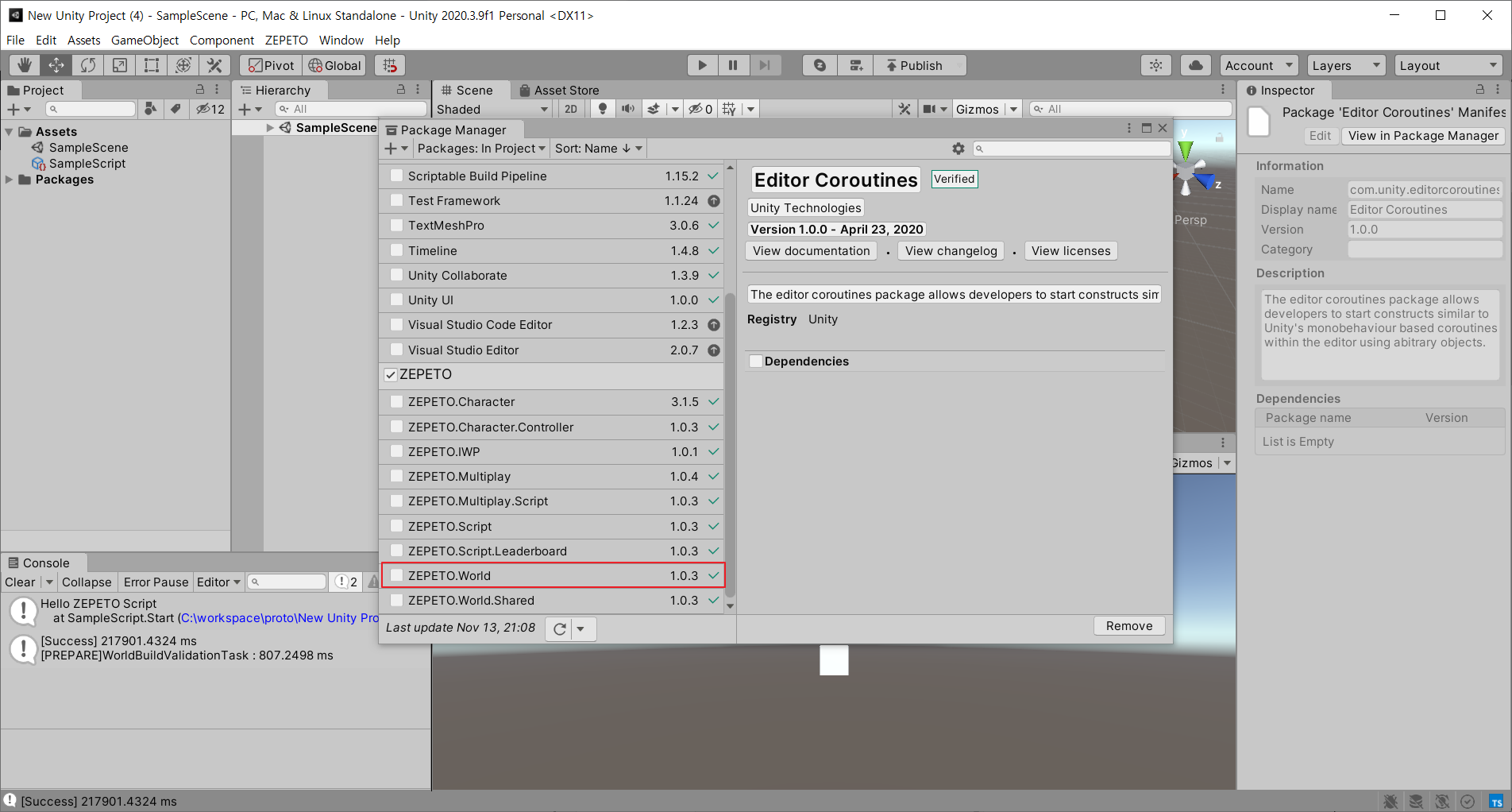The width and height of the screenshot is (1512, 812).
Task: Click View in Package Manager button
Action: [x=1423, y=136]
